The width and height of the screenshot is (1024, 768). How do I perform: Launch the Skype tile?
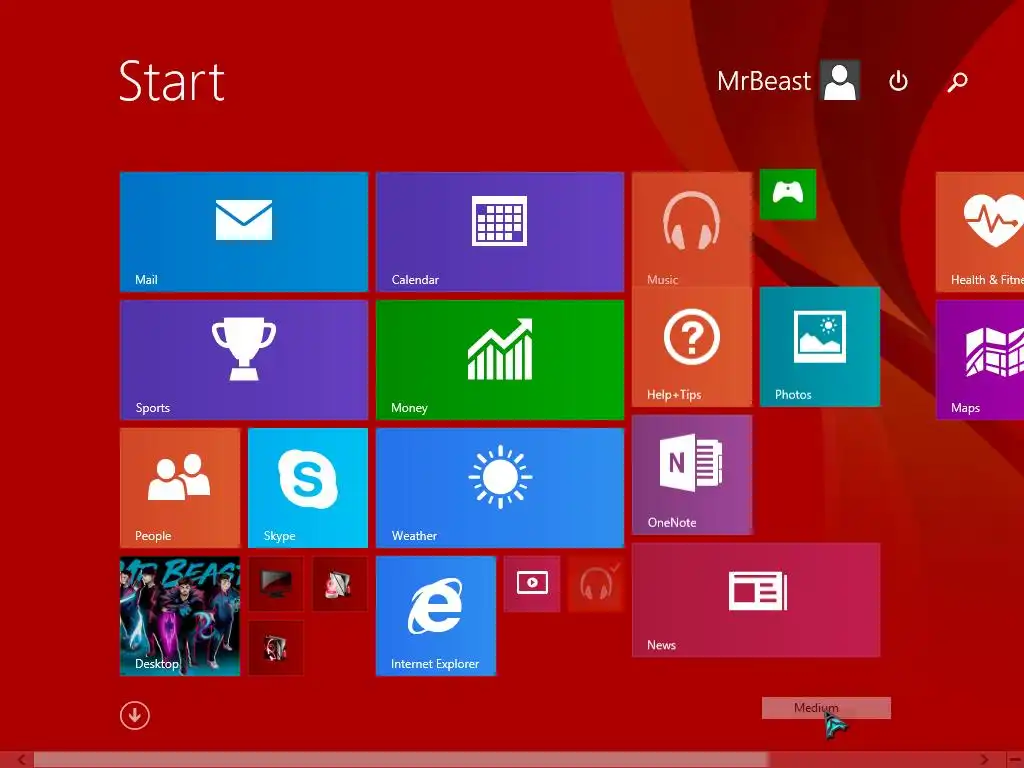308,487
